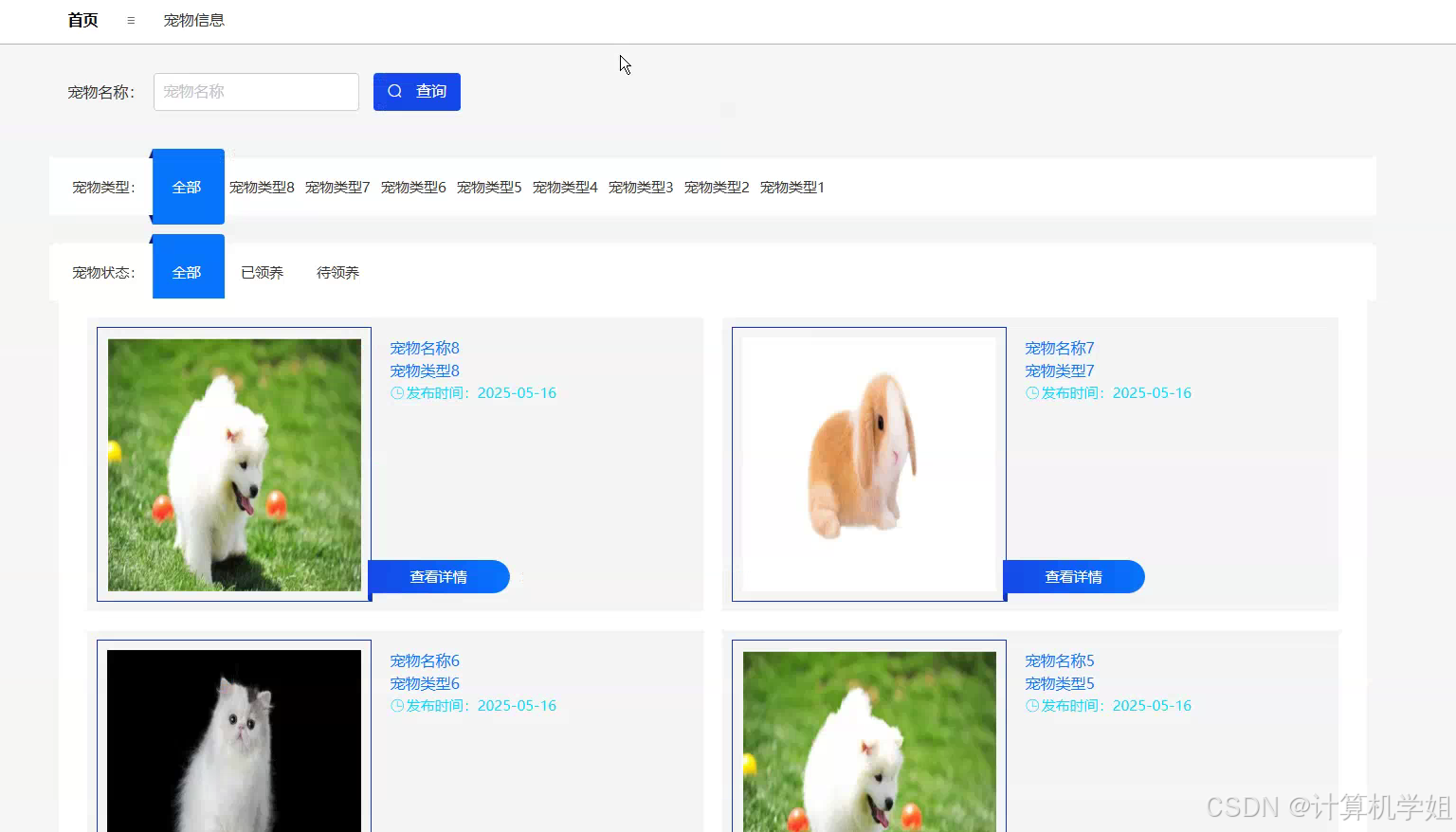Viewport: 1456px width, 832px height.
Task: Click the 宠物类型6 text in the cat card
Action: [425, 683]
